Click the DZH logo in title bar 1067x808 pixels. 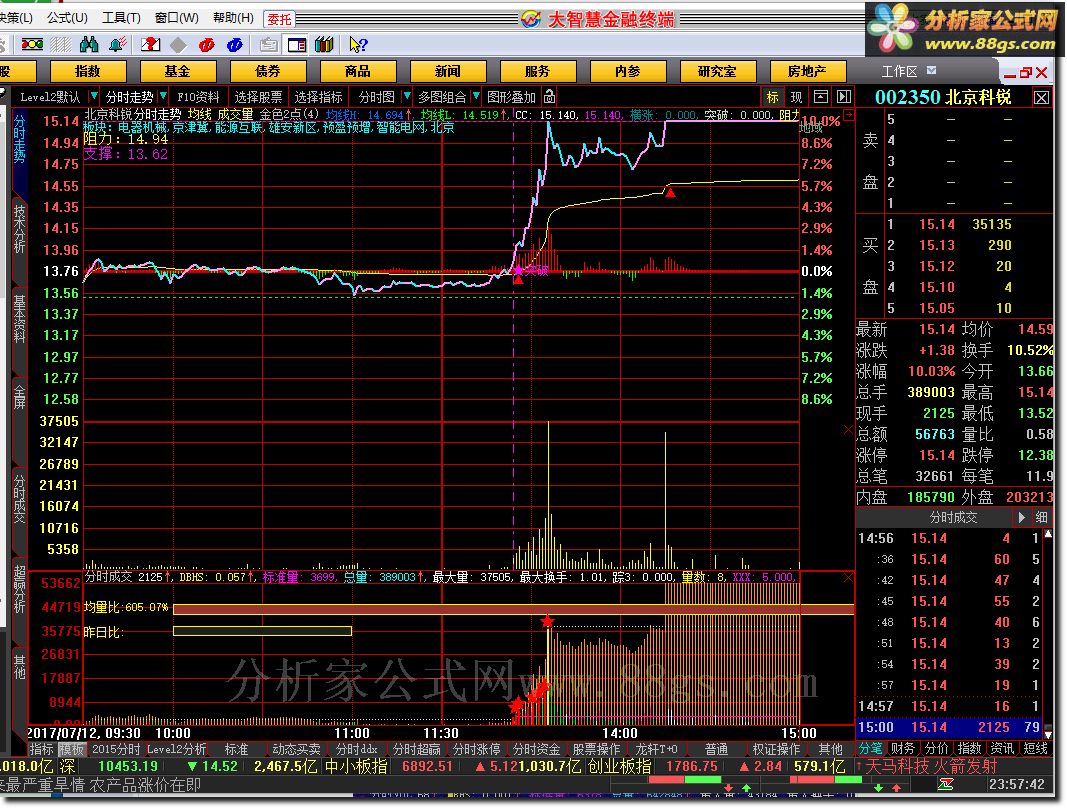click(531, 19)
